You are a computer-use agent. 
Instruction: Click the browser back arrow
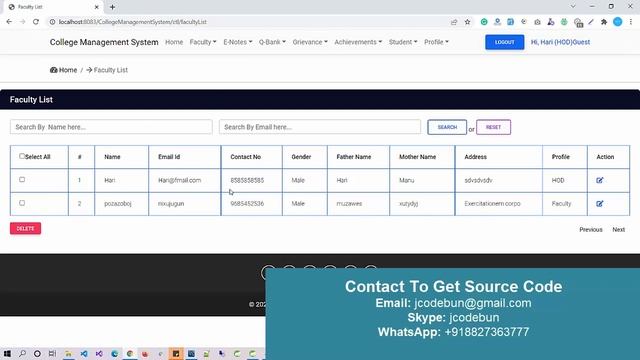tap(9, 22)
